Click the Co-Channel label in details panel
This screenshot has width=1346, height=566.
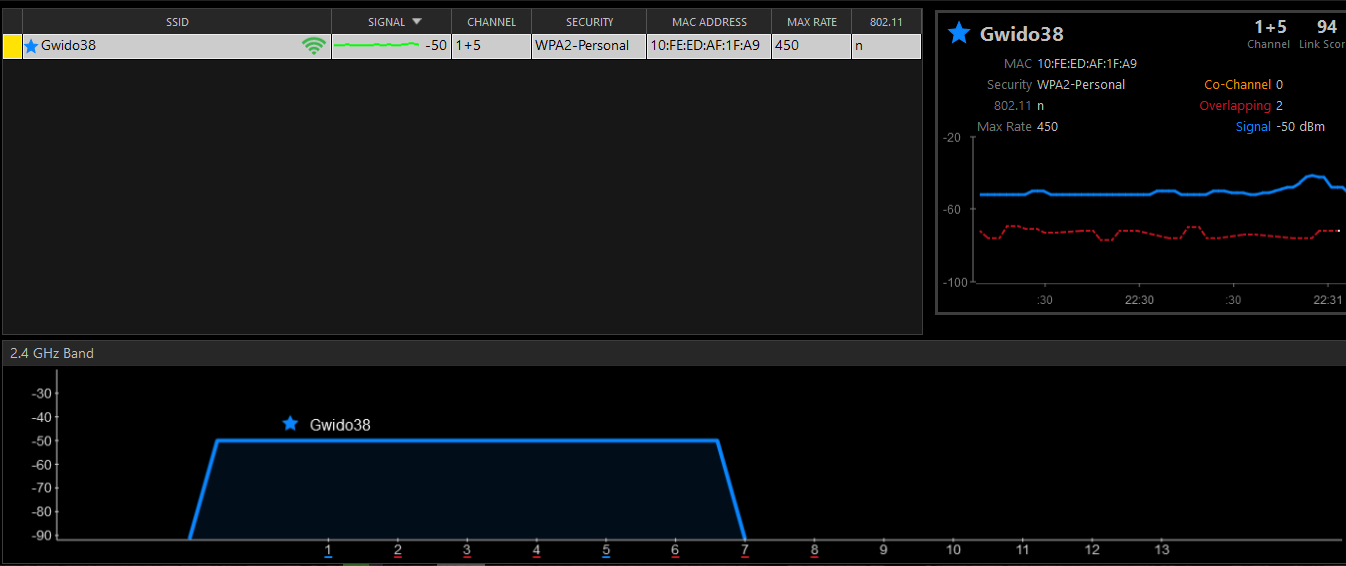coord(1237,85)
